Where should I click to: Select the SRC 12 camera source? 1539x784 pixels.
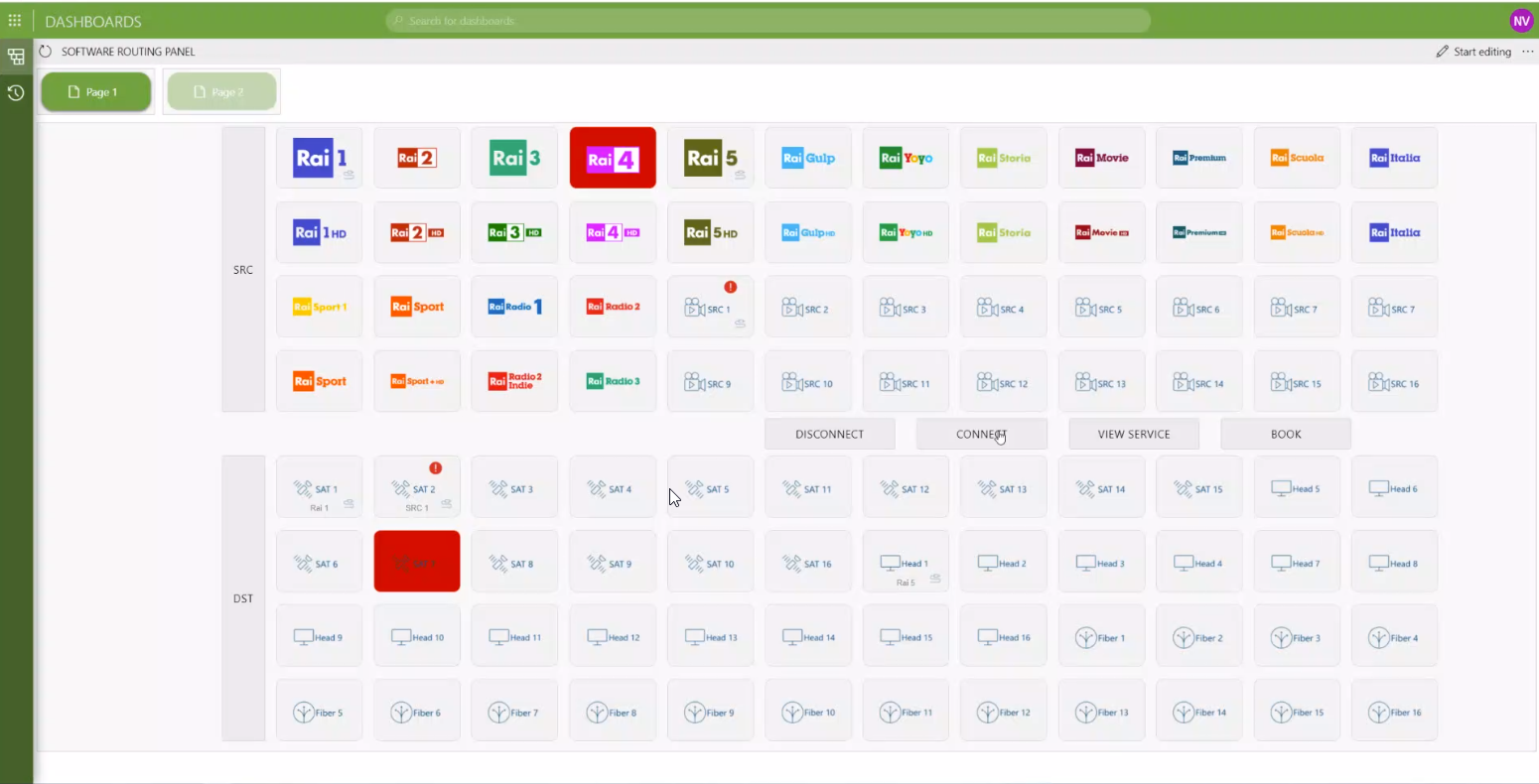click(x=1003, y=381)
